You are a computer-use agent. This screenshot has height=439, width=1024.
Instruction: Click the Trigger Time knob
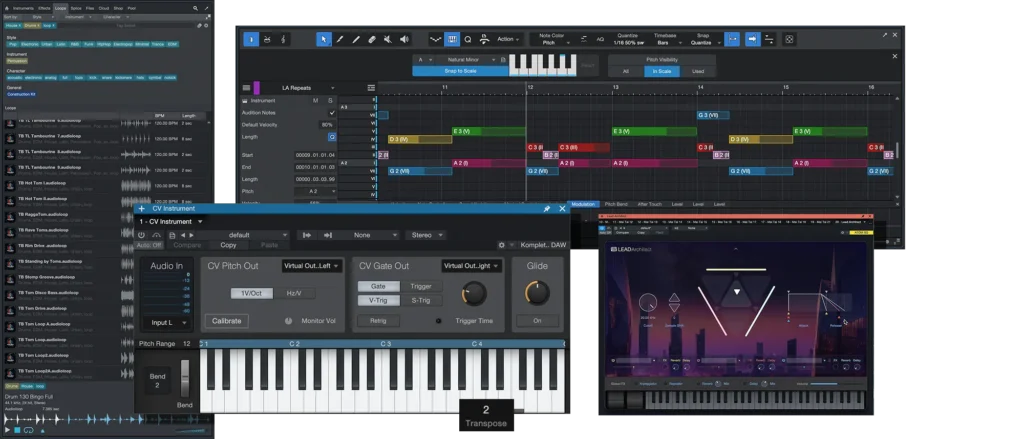pos(473,293)
